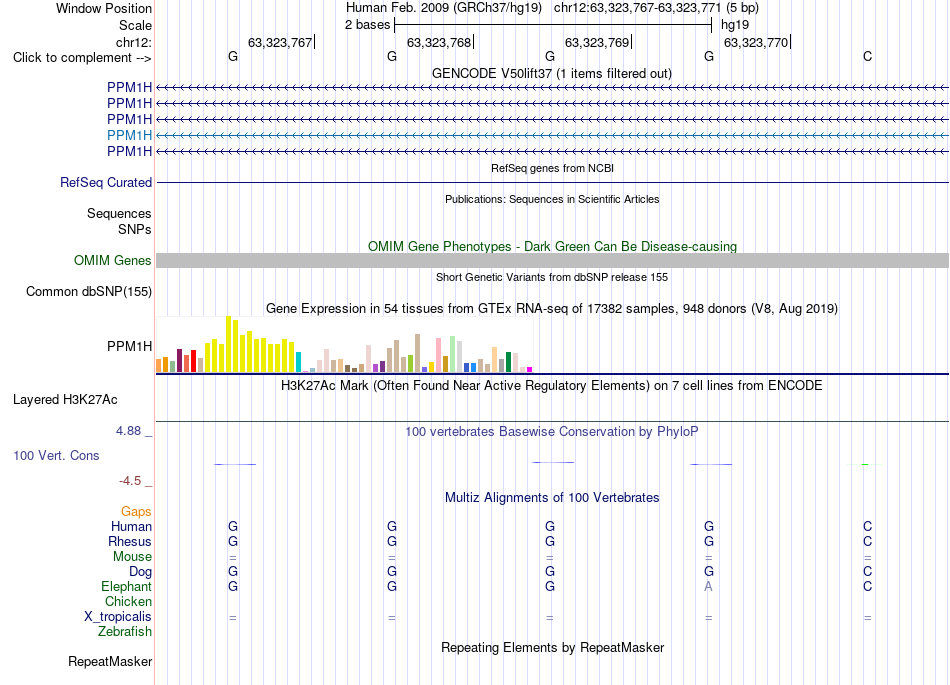Click '100 vertebrates Basewise Conservation by PhyloP' title
This screenshot has height=685, width=950.
point(552,431)
